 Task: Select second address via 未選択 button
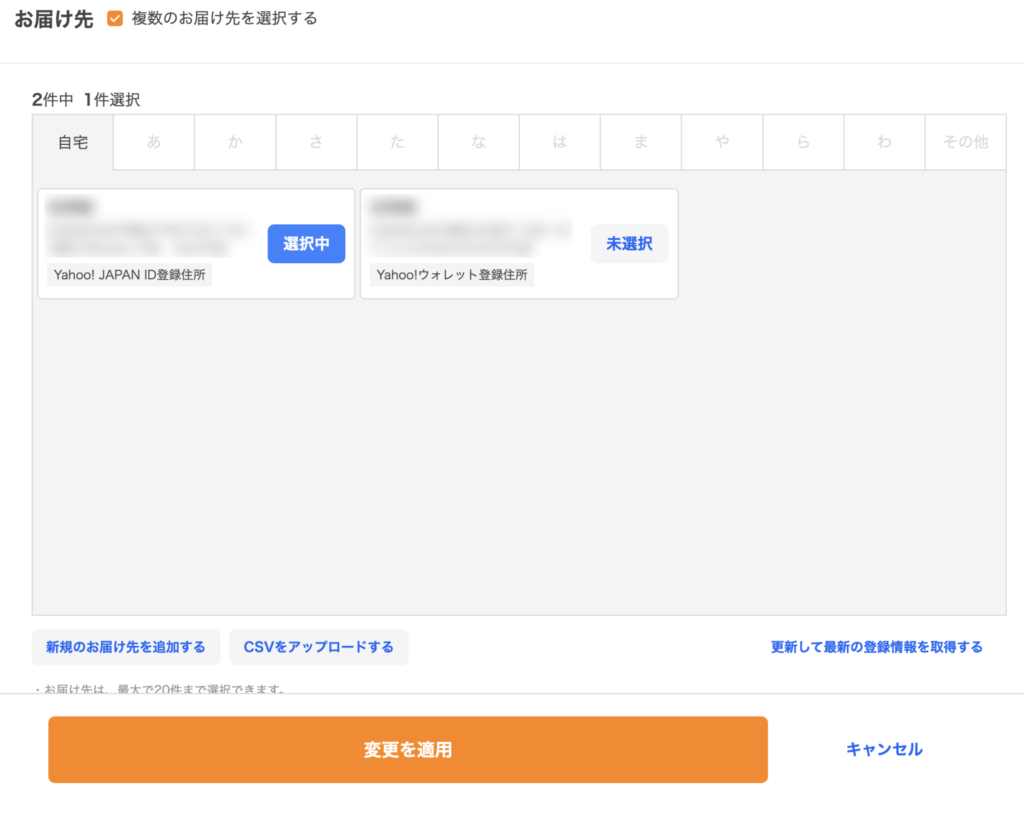(x=629, y=244)
